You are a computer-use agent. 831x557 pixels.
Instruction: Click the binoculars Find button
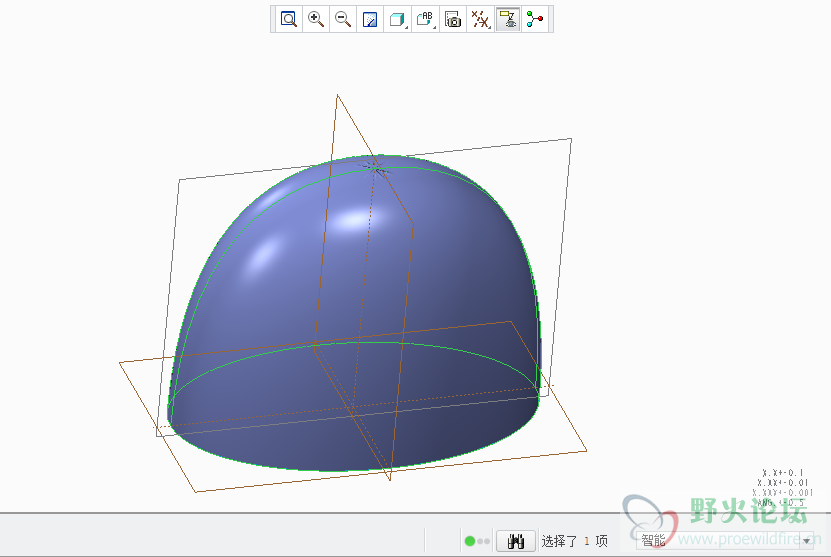tap(517, 541)
